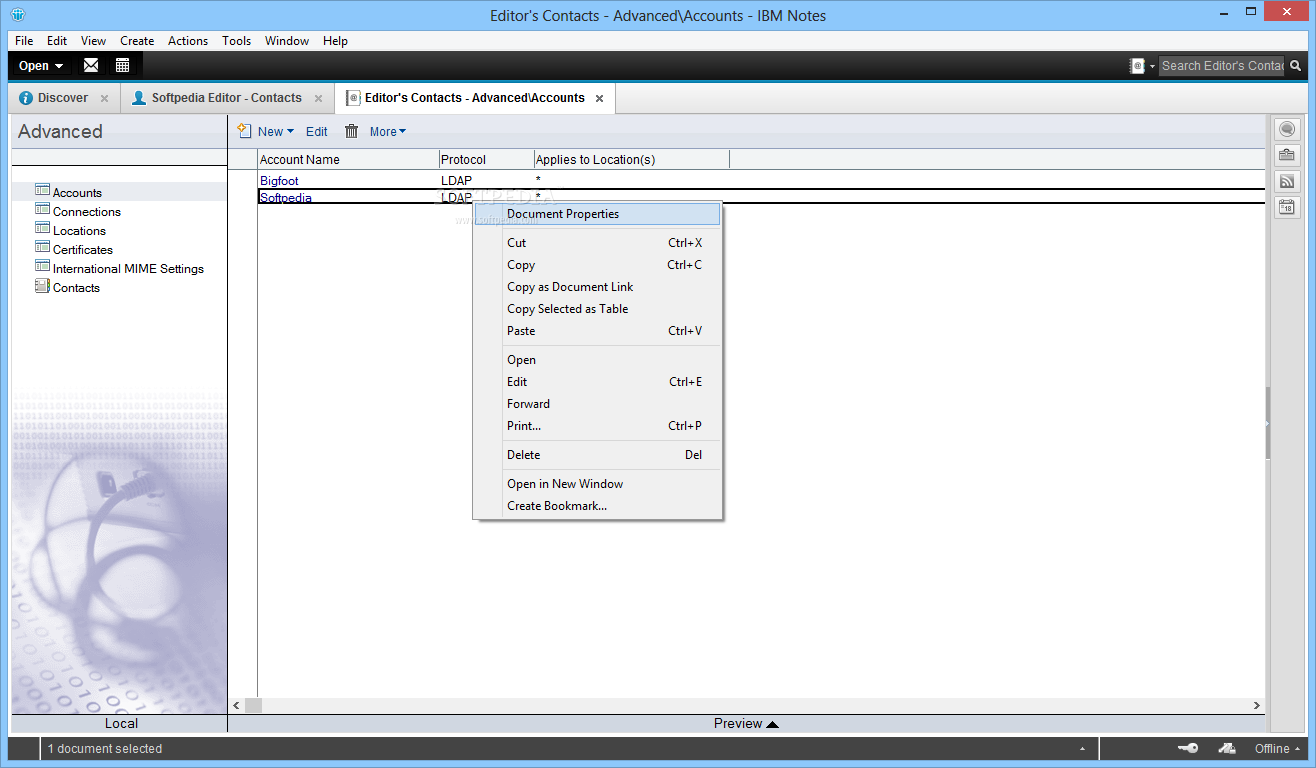Close the Softpedia Editor - Contacts tab

click(x=319, y=98)
